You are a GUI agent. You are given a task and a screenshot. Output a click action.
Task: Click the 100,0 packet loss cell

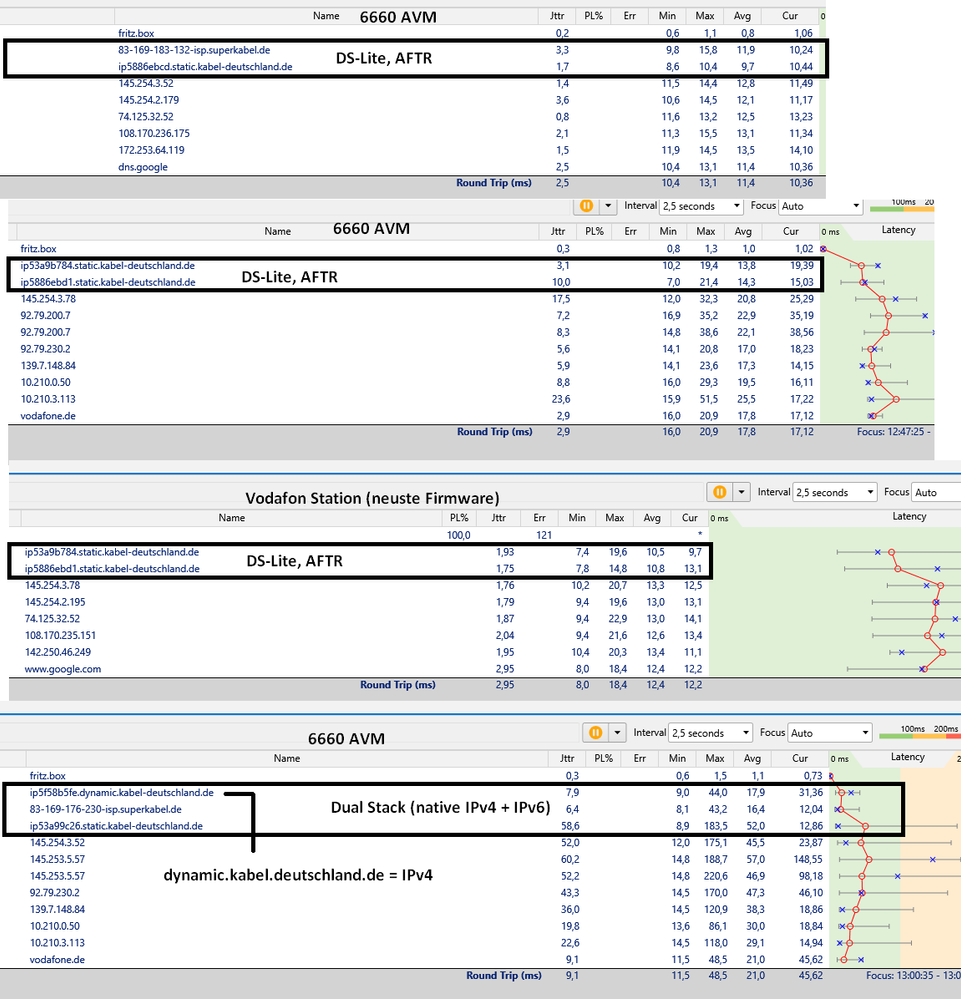point(458,535)
